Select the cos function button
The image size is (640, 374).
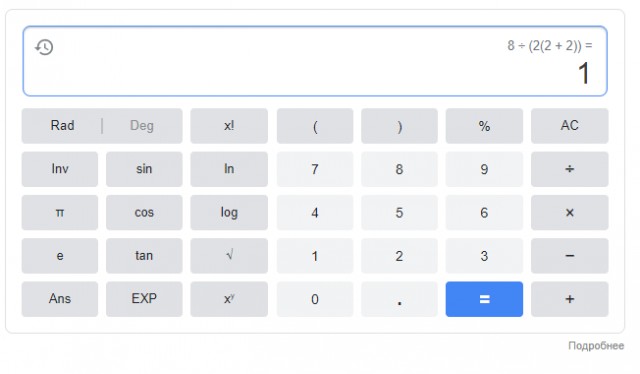coord(144,212)
